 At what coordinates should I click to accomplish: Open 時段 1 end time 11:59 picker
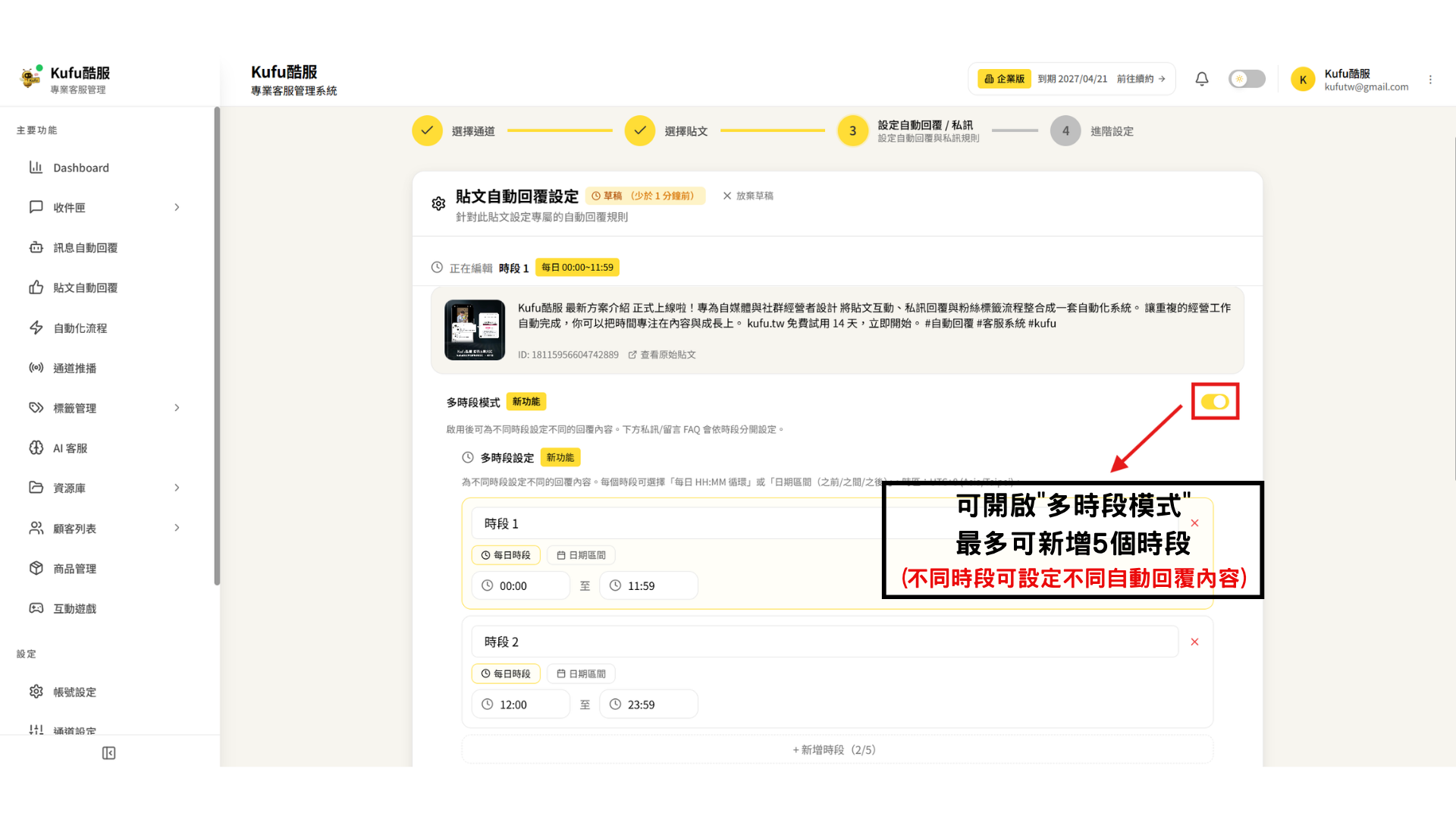pyautogui.click(x=648, y=585)
